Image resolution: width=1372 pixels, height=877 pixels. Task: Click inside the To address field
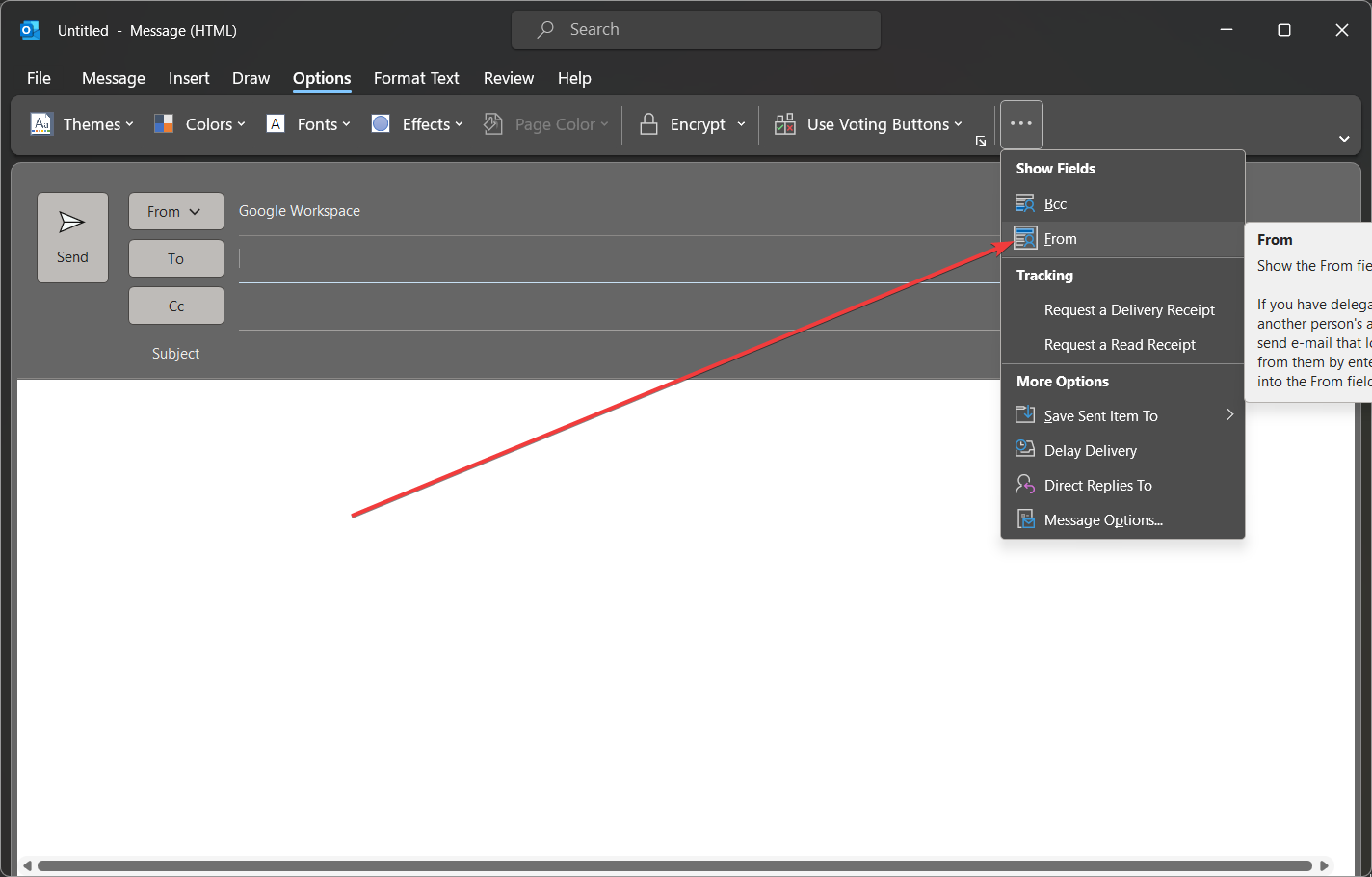[x=619, y=258]
